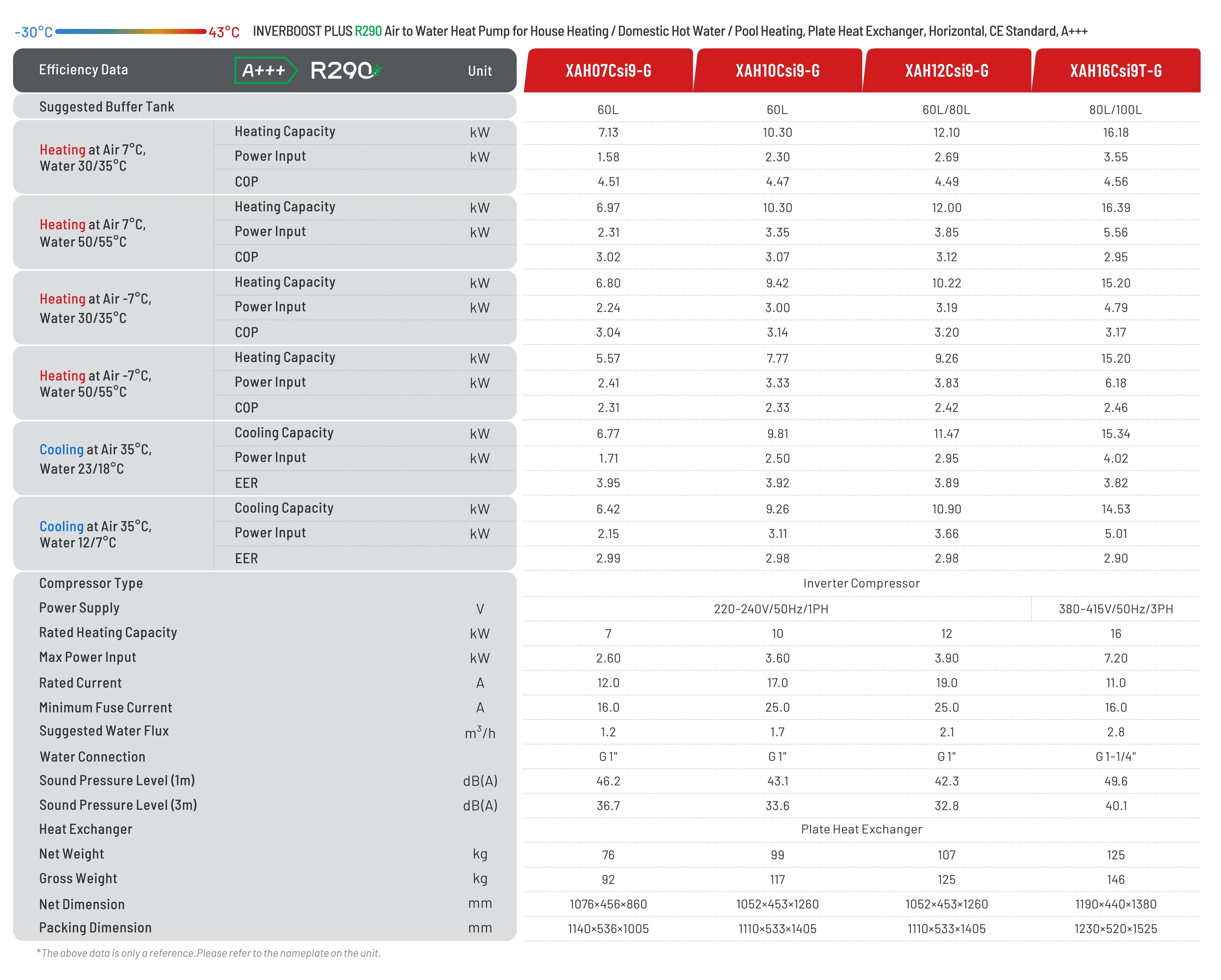Click the "146" gross weight value
Image resolution: width=1221 pixels, height=980 pixels.
pyautogui.click(x=1116, y=880)
